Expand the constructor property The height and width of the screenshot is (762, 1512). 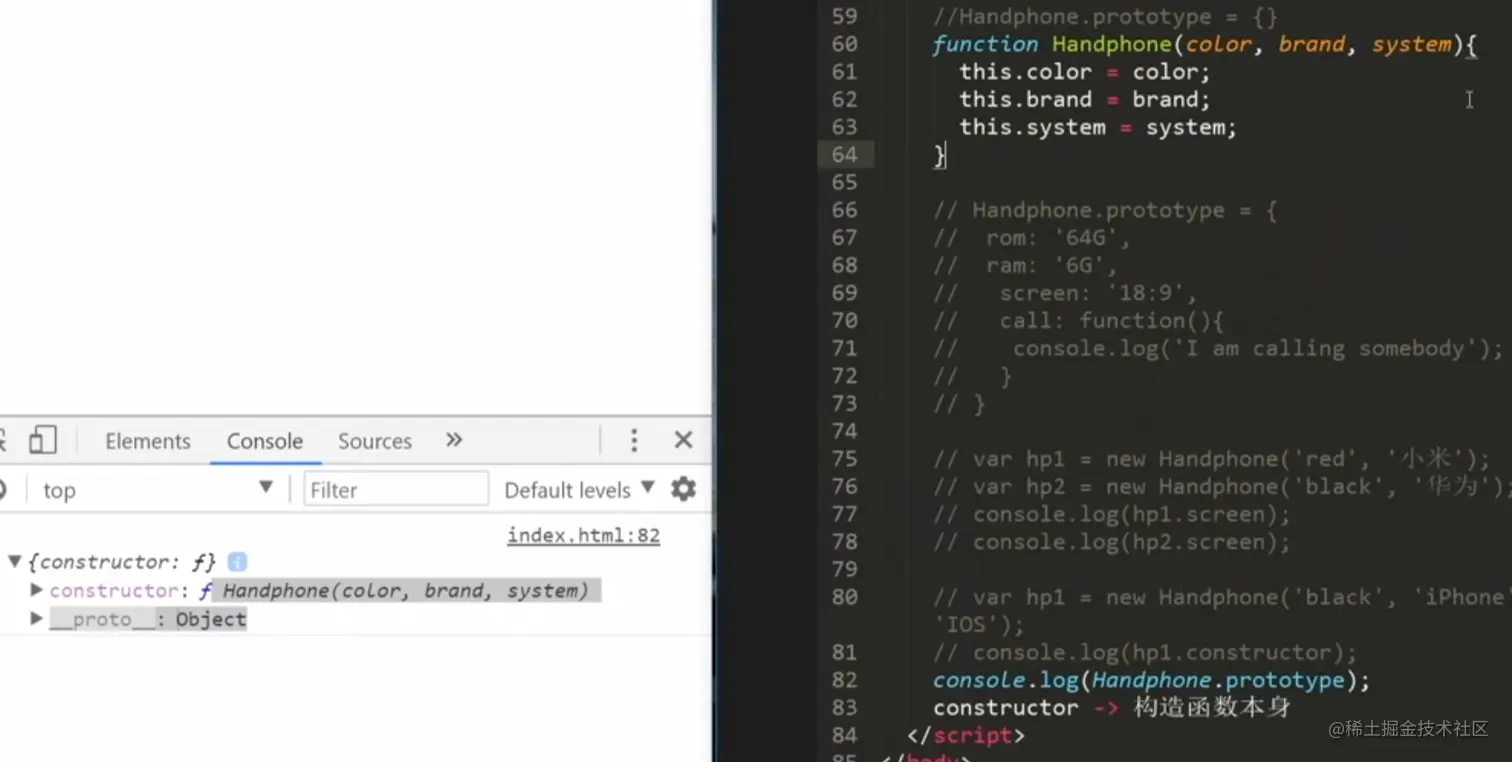37,590
